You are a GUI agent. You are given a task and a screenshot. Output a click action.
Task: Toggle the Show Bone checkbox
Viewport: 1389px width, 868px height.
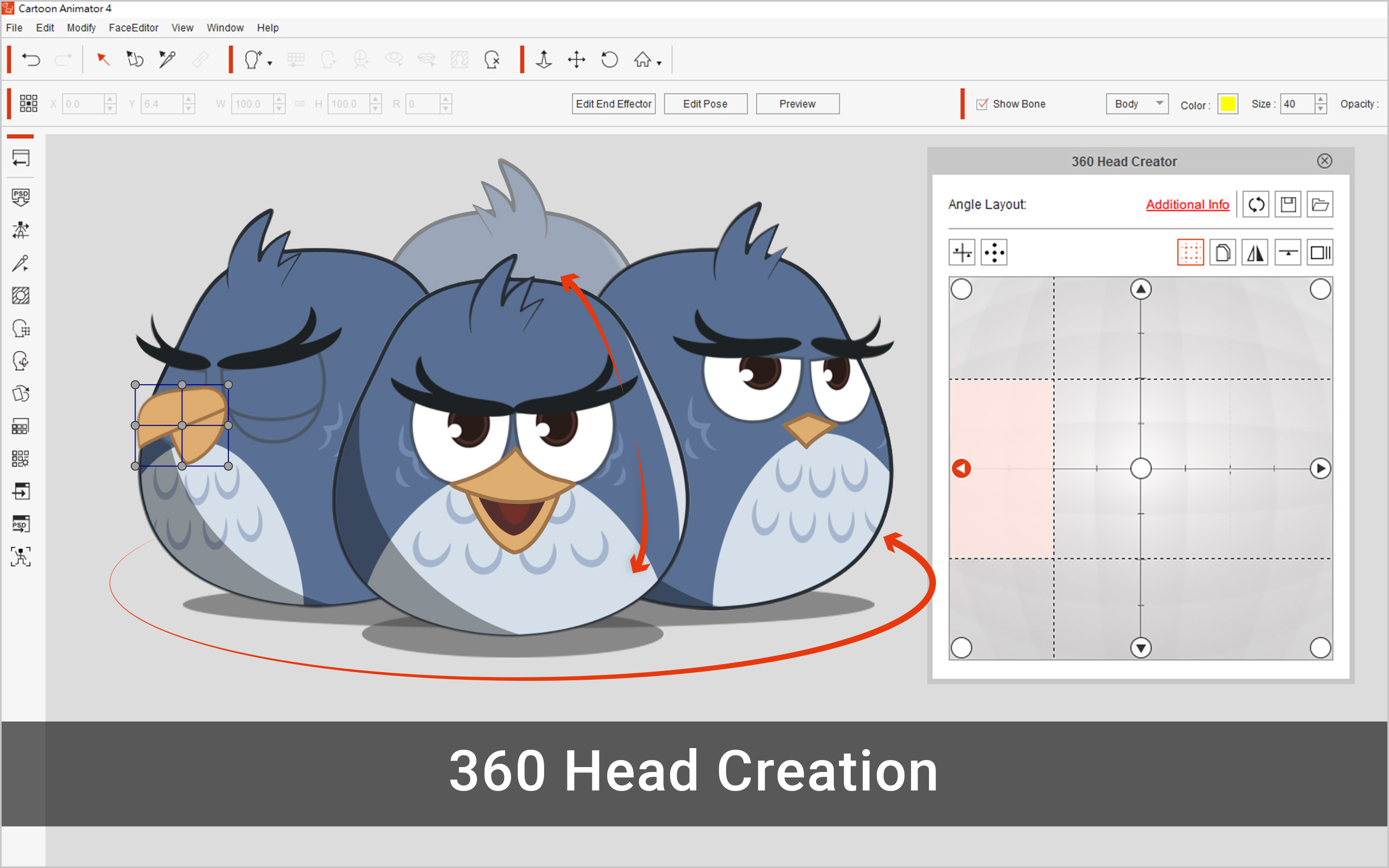coord(982,104)
